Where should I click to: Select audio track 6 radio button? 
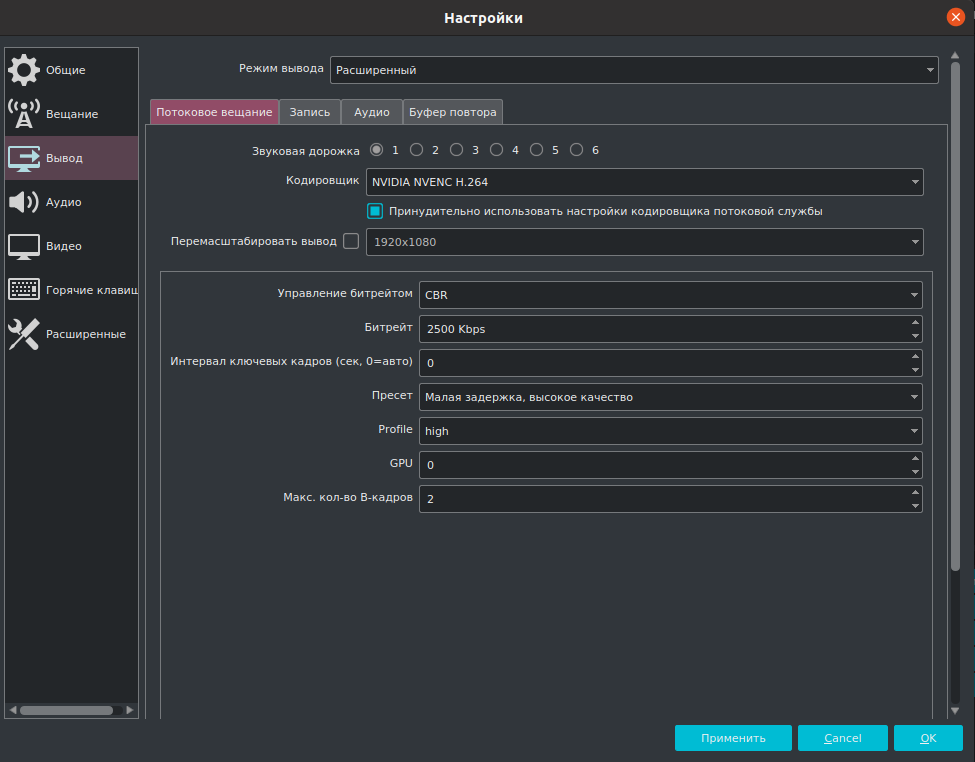[x=576, y=150]
